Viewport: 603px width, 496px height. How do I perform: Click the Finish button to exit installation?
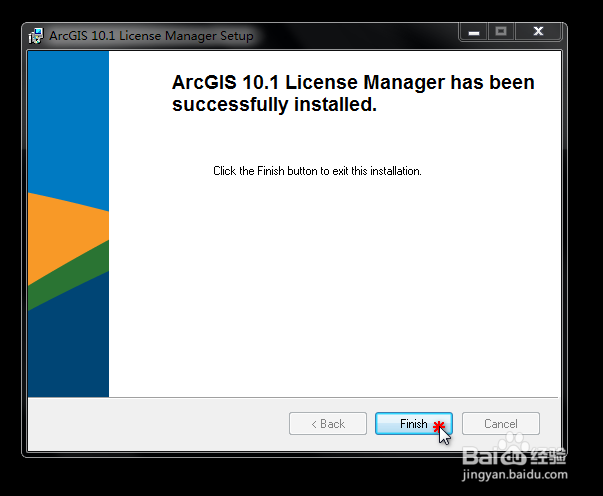(414, 424)
